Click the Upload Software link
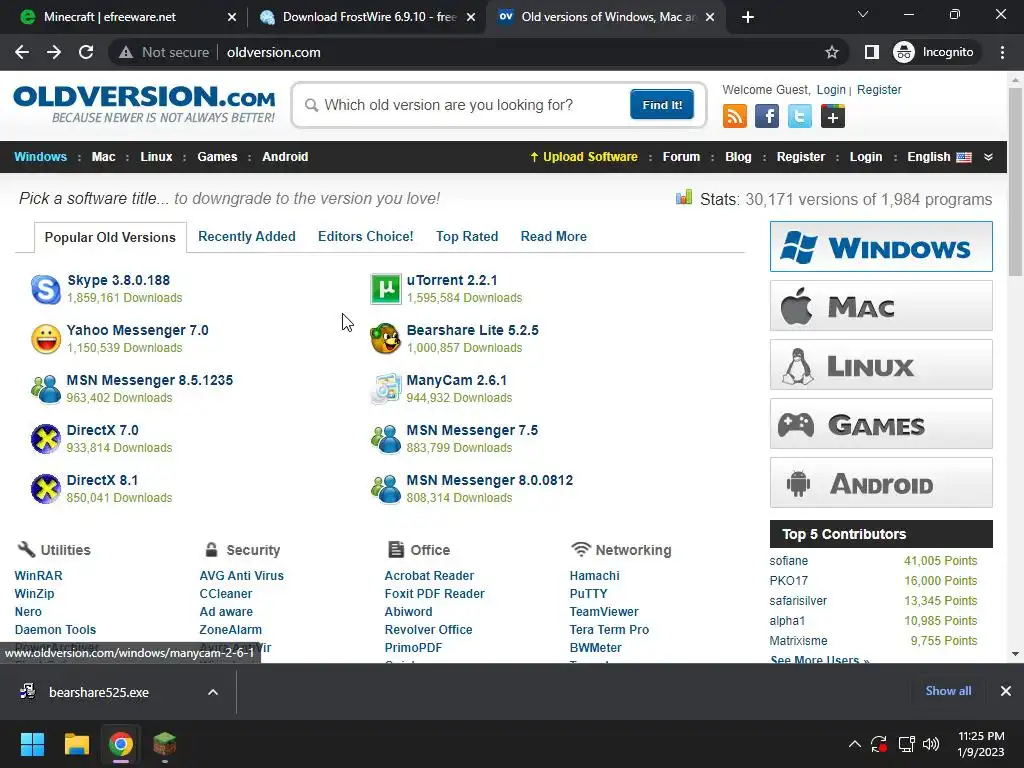The image size is (1024, 768). click(584, 157)
